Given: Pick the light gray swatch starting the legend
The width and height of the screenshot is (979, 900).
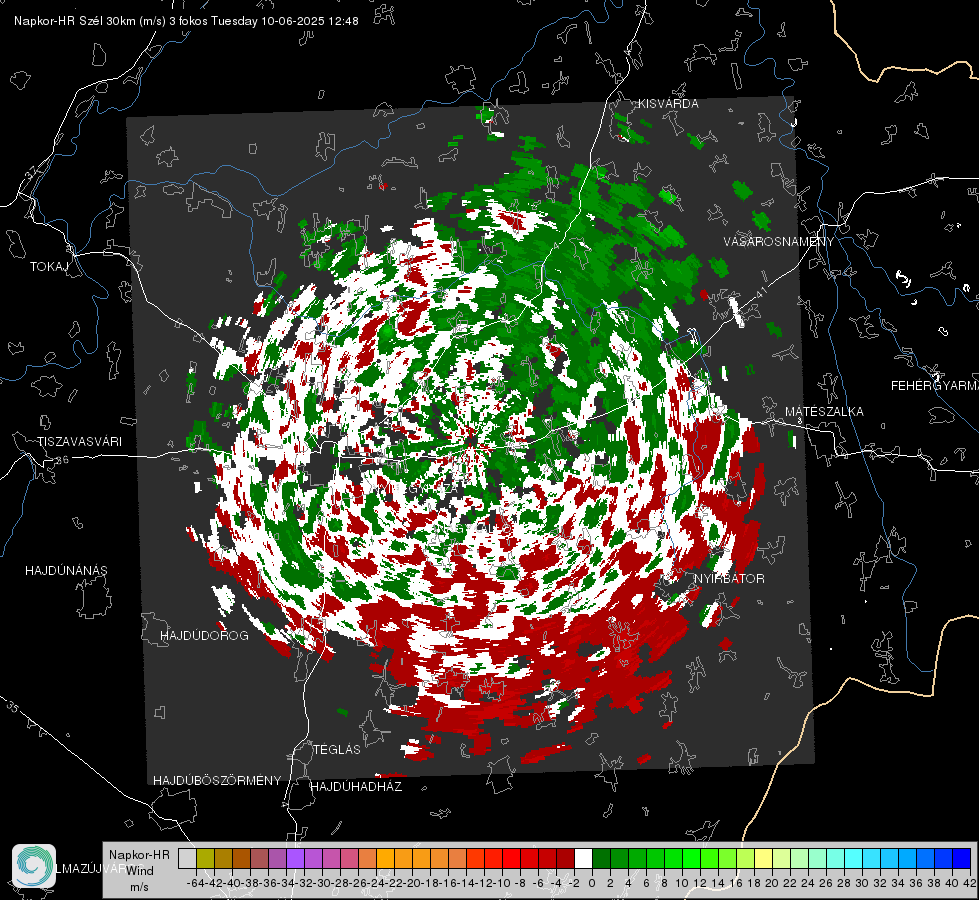Looking at the screenshot, I should [x=187, y=858].
